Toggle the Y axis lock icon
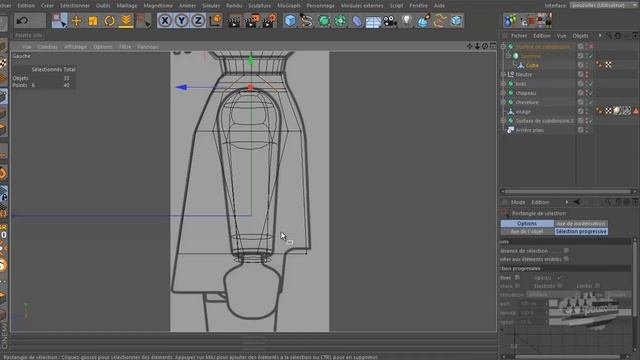The image size is (640, 360). [x=181, y=20]
